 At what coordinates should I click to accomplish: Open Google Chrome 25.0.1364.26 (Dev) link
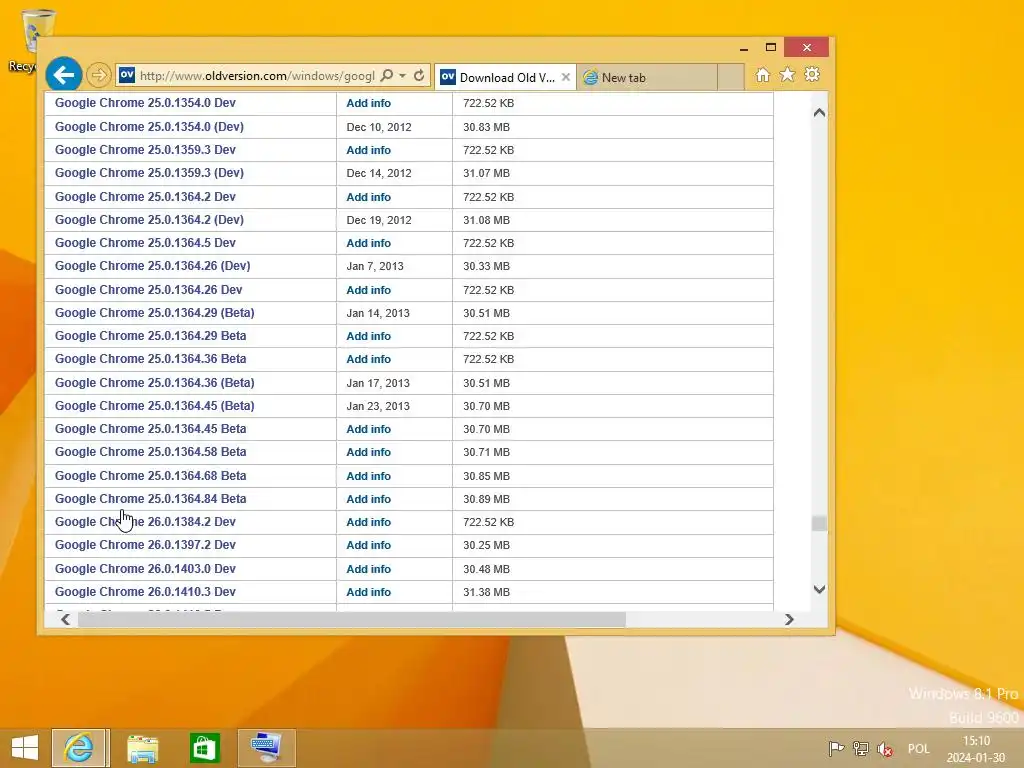pyautogui.click(x=152, y=266)
